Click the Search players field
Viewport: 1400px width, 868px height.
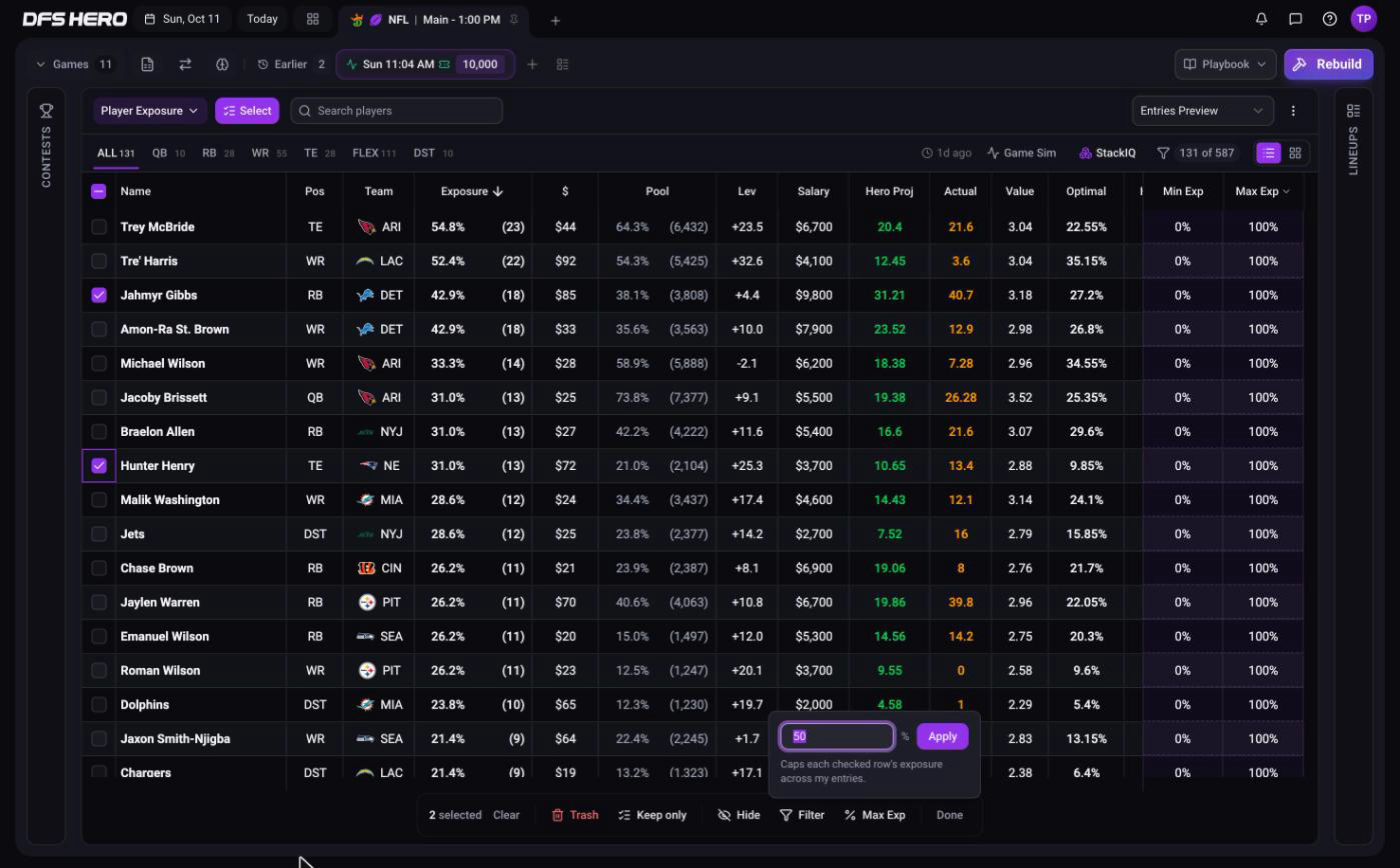(397, 111)
